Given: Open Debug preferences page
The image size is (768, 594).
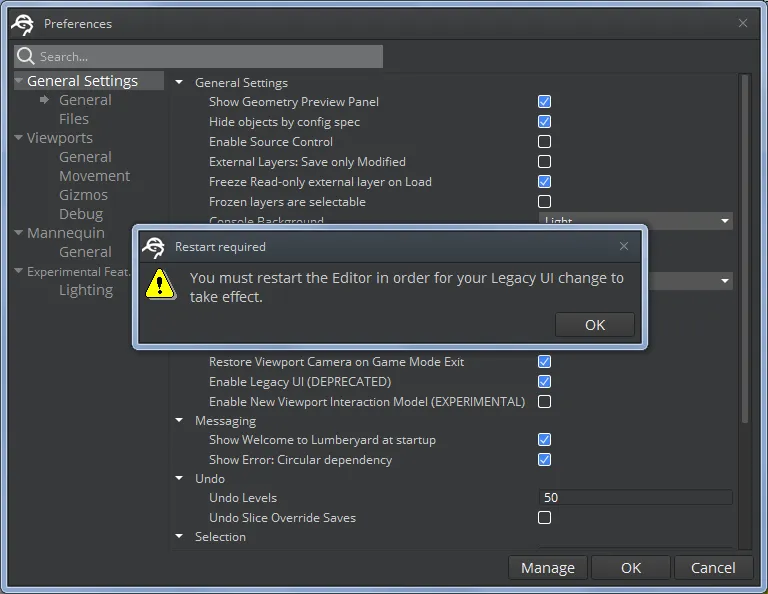Looking at the screenshot, I should 81,214.
